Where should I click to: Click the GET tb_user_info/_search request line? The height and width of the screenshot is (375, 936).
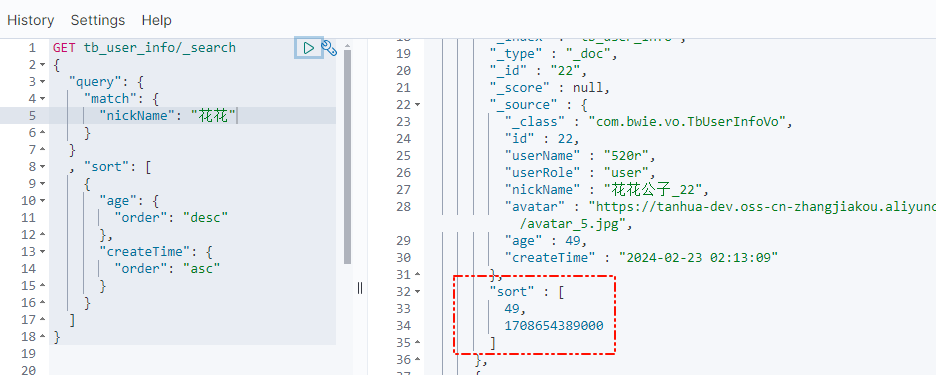pyautogui.click(x=144, y=48)
